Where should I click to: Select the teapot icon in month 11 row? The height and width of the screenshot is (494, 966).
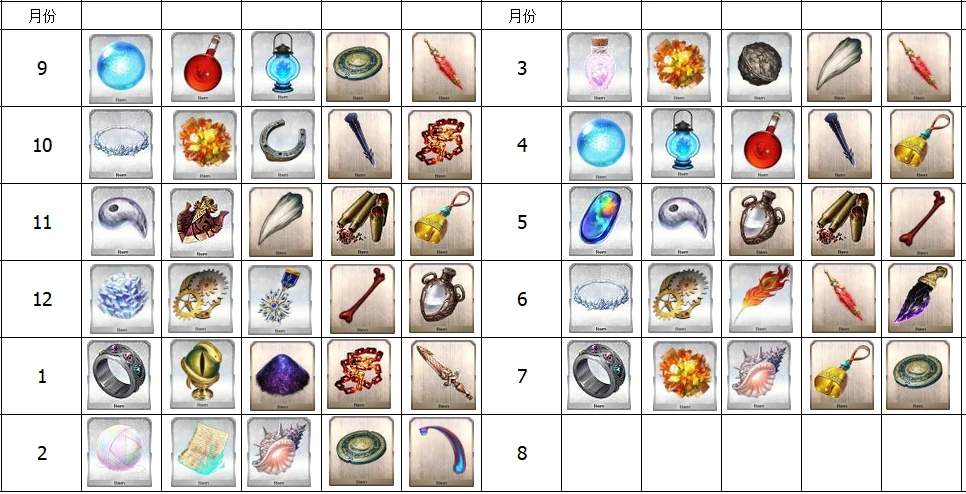[x=201, y=222]
